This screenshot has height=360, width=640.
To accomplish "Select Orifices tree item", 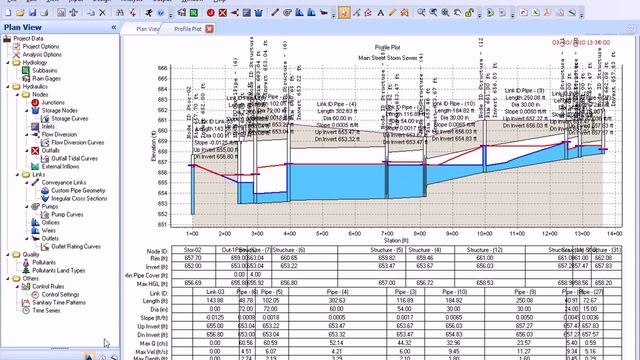I will coord(51,222).
